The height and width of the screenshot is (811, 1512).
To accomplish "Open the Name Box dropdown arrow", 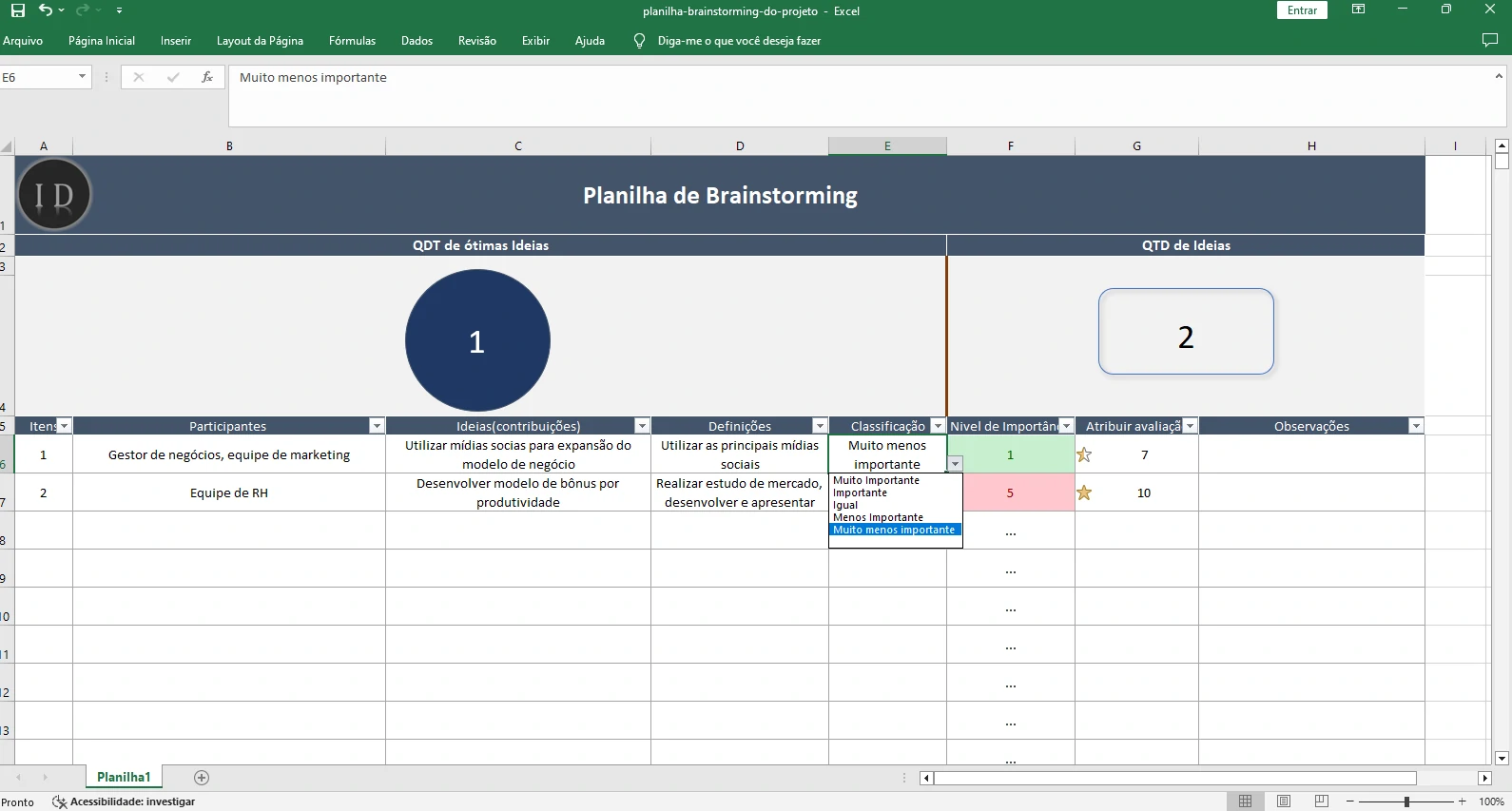I will [82, 77].
